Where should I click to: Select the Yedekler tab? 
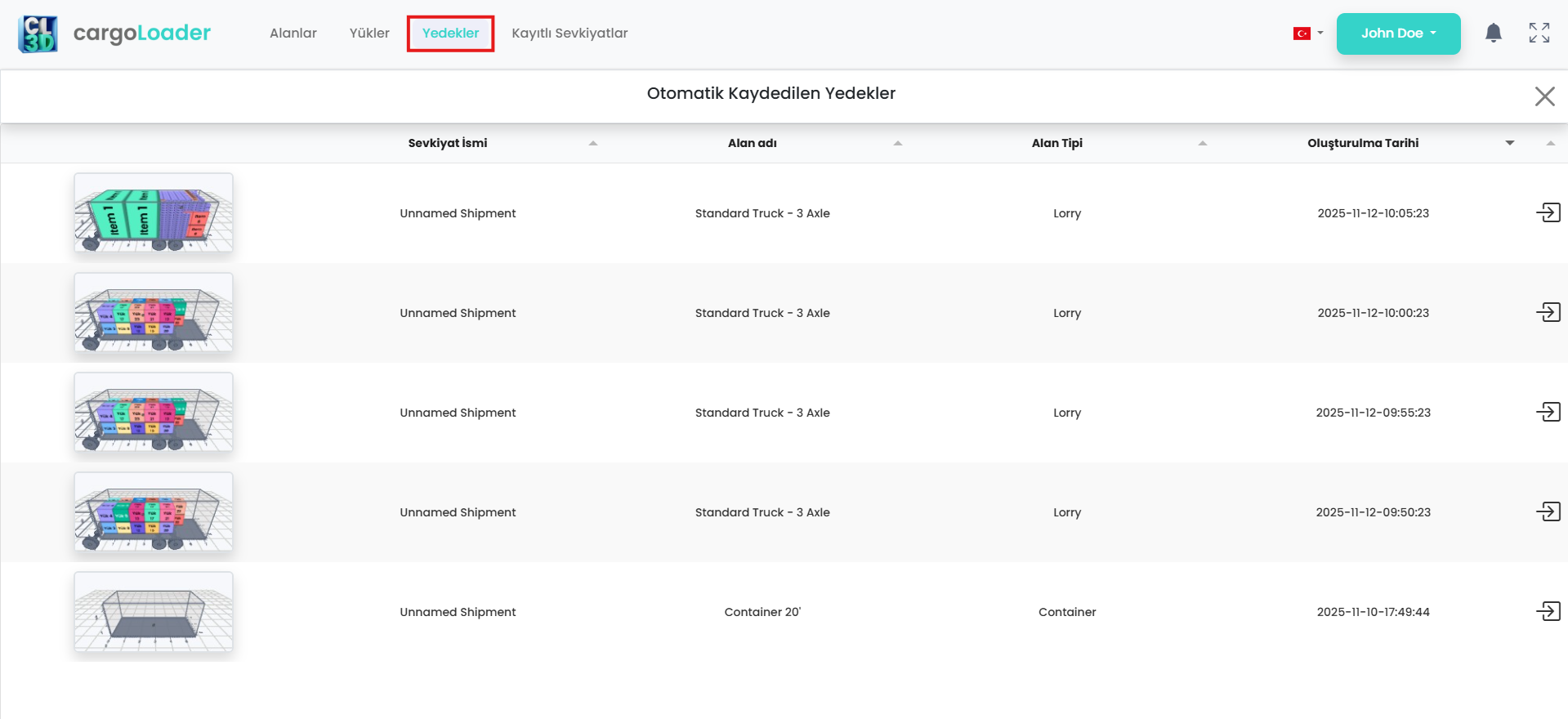(x=450, y=33)
